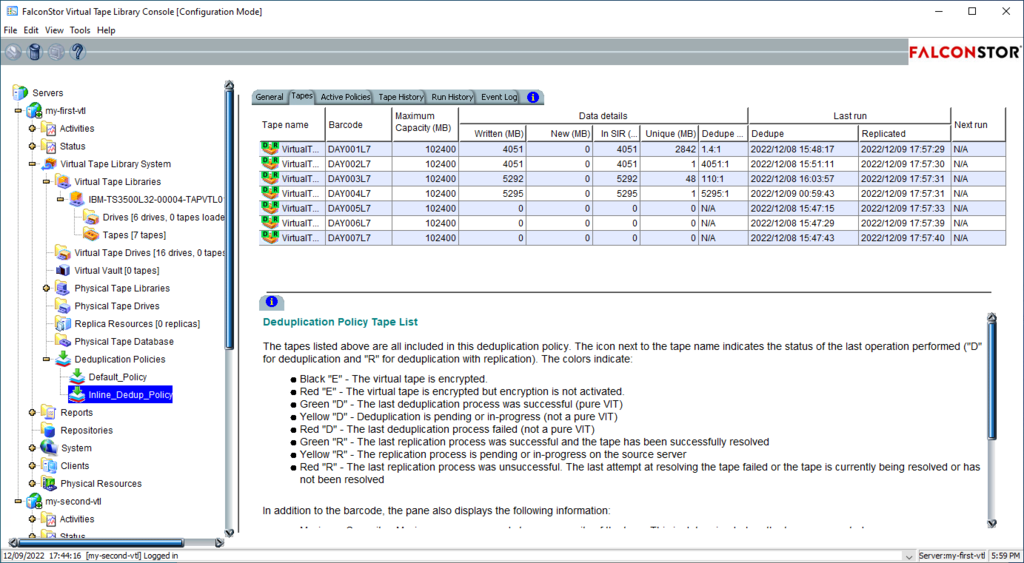Expand the Reports node

32,413
